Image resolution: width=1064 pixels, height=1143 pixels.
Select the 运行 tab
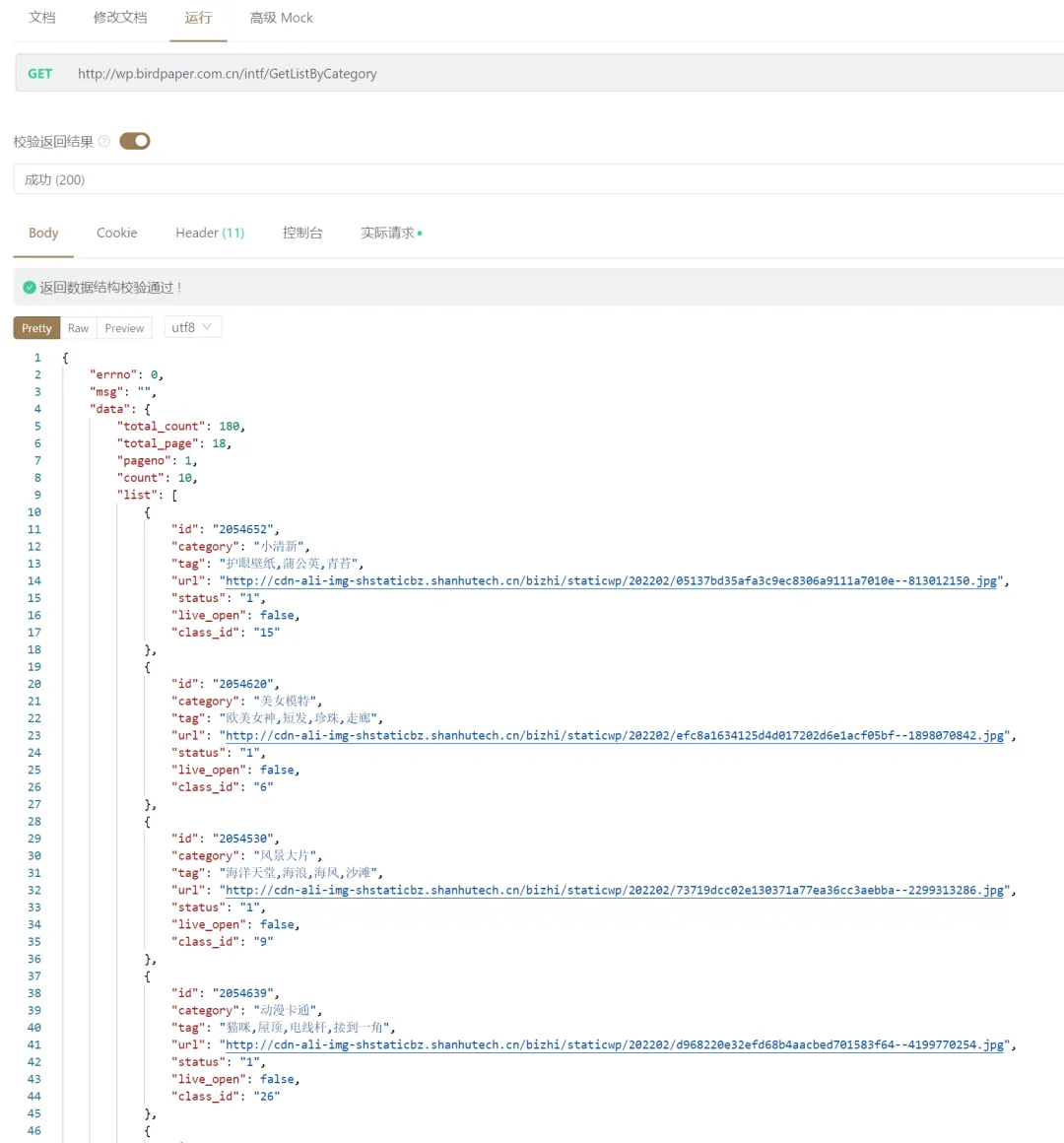click(198, 18)
